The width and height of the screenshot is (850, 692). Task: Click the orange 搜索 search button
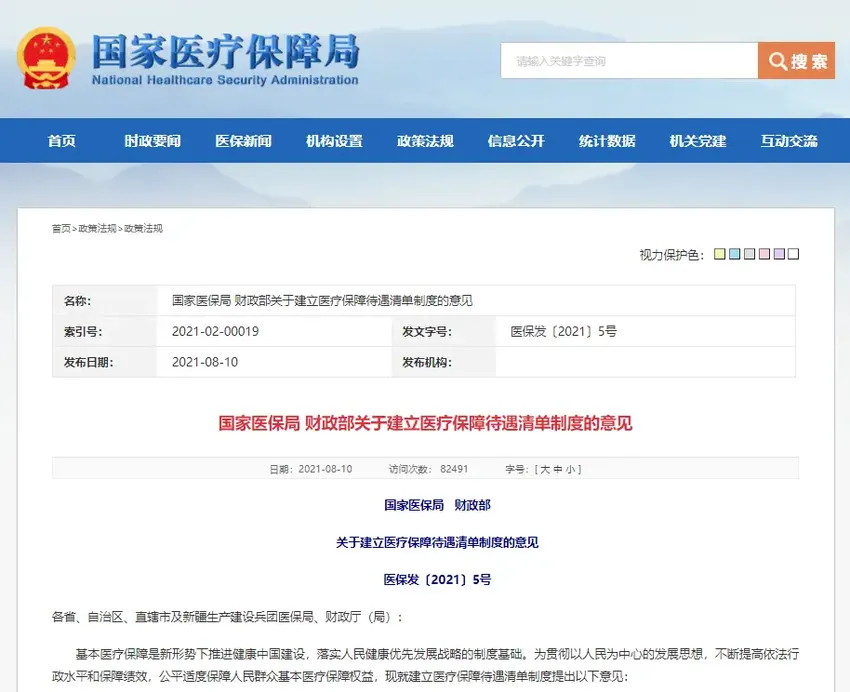click(796, 61)
